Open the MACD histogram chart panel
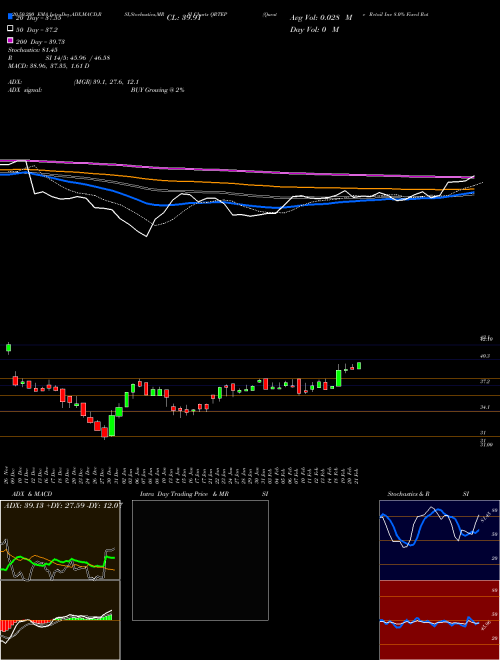This screenshot has width=500, height=660. pyautogui.click(x=60, y=620)
